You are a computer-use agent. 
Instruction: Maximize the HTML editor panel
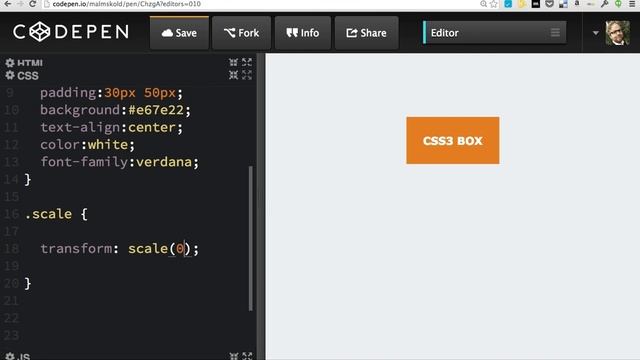(x=247, y=62)
